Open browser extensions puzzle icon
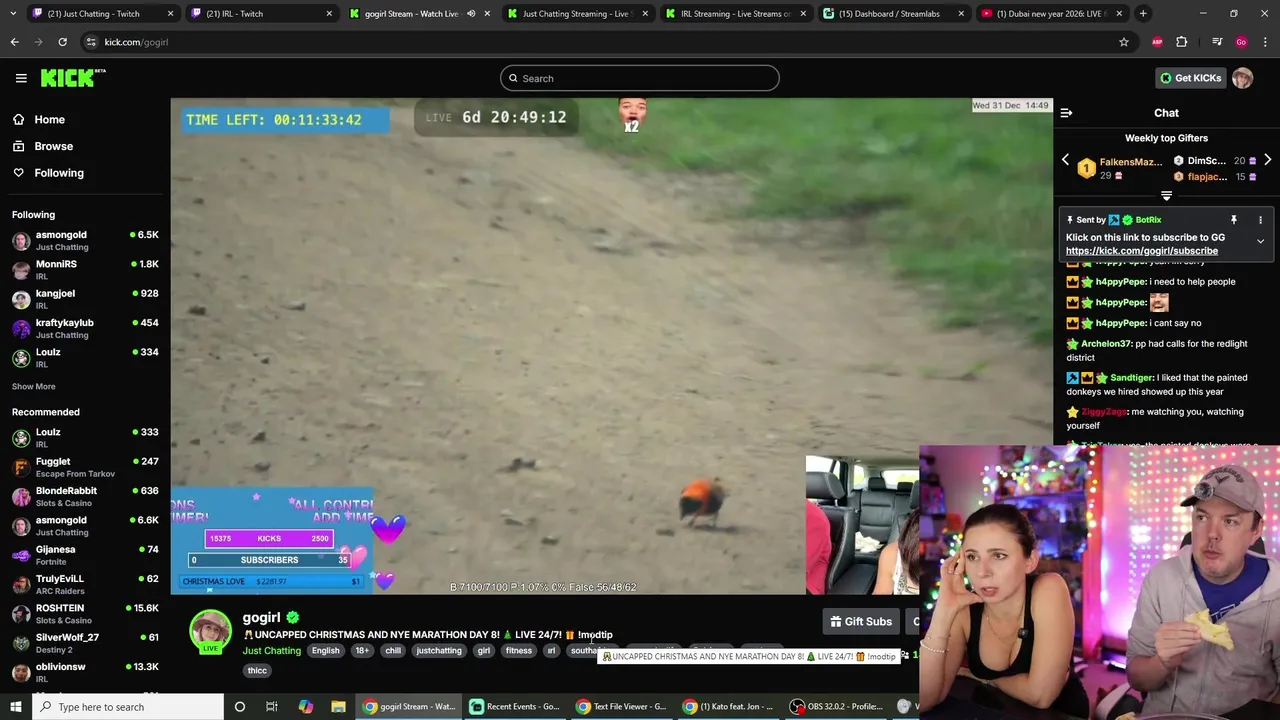The height and width of the screenshot is (720, 1280). 1182,42
